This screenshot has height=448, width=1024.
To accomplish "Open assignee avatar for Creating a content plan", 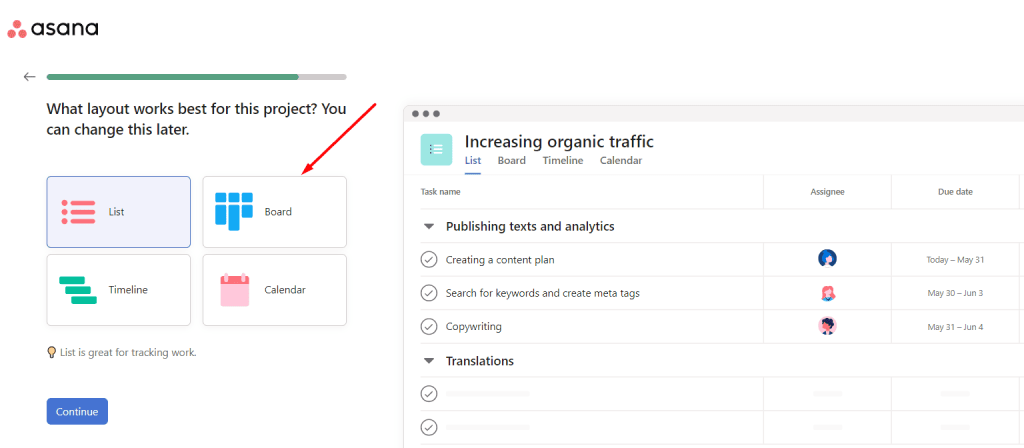I will pyautogui.click(x=827, y=259).
